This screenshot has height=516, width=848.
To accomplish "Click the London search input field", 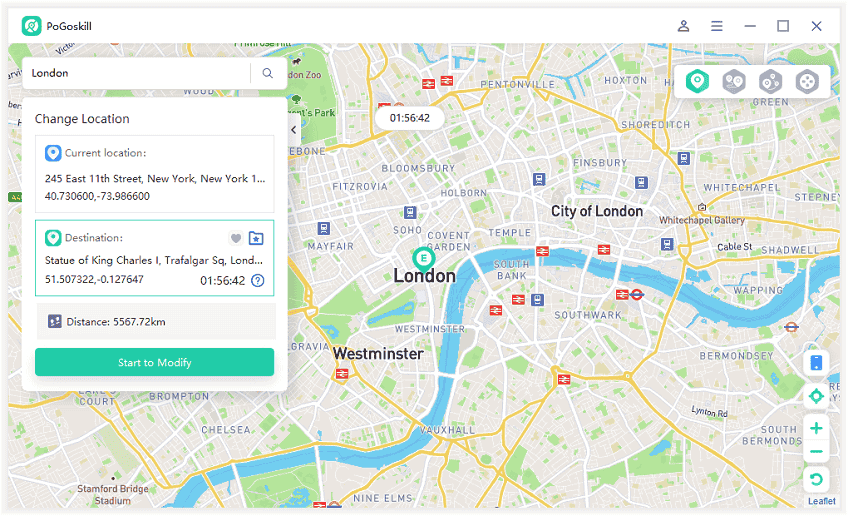I will (x=135, y=73).
